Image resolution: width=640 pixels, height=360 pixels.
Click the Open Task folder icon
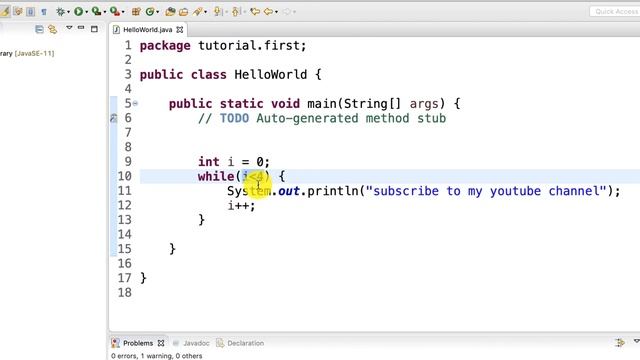tap(184, 12)
